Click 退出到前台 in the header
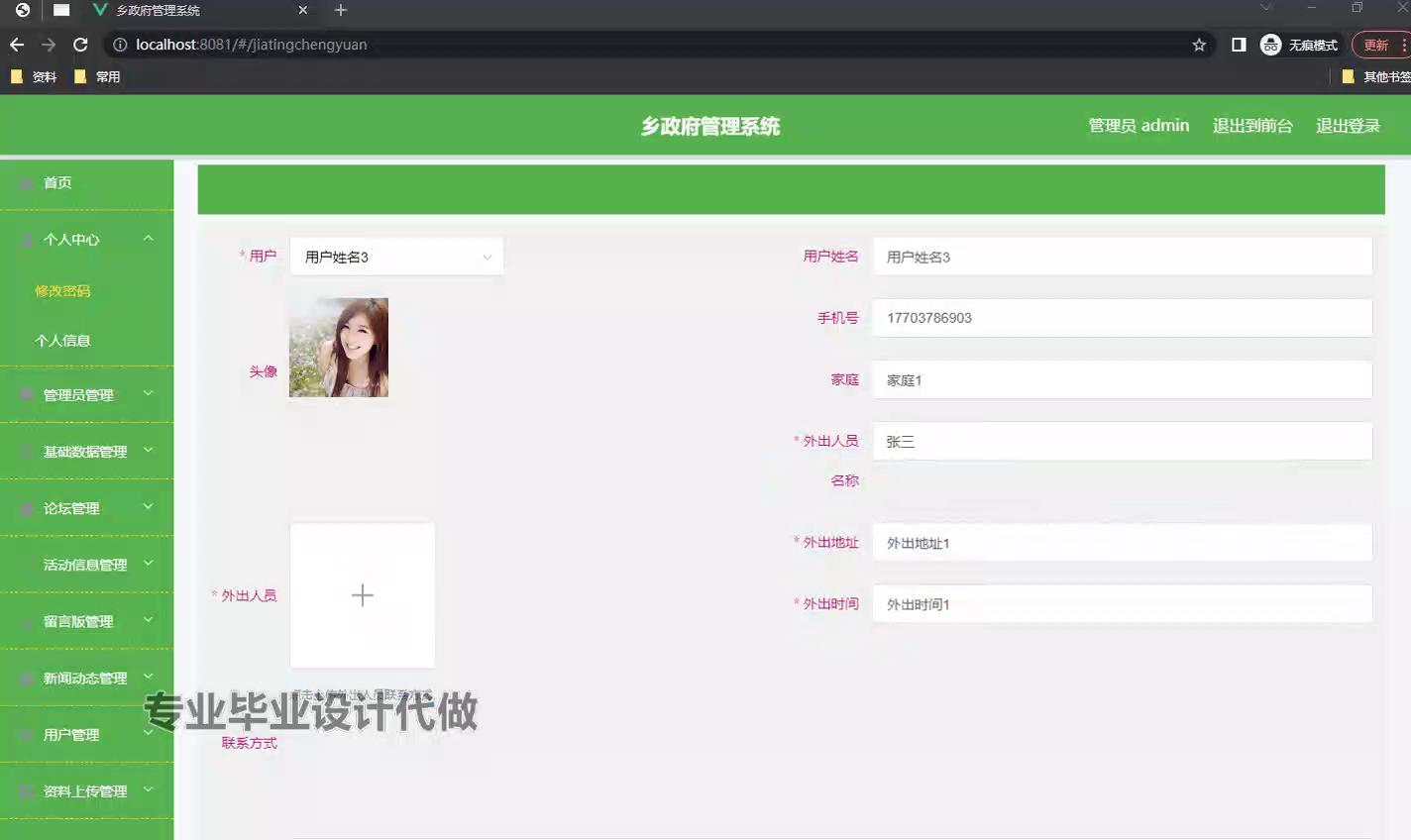Screen dimensions: 1411x840 (x=1252, y=126)
